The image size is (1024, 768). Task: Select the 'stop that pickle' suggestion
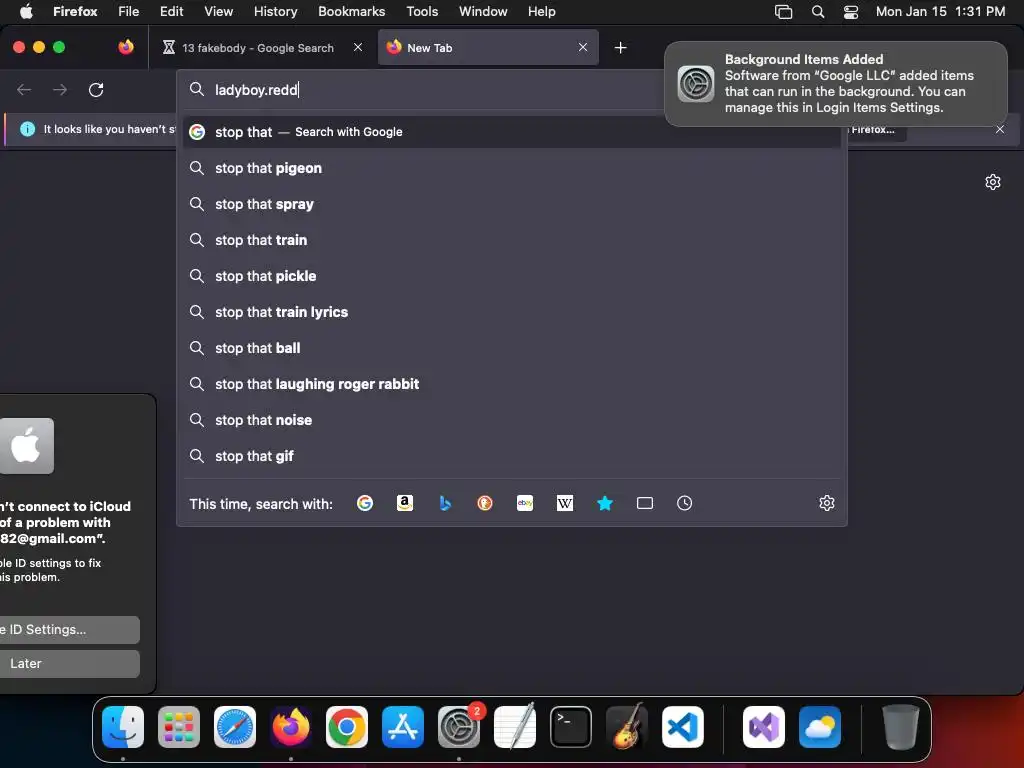[x=512, y=276]
